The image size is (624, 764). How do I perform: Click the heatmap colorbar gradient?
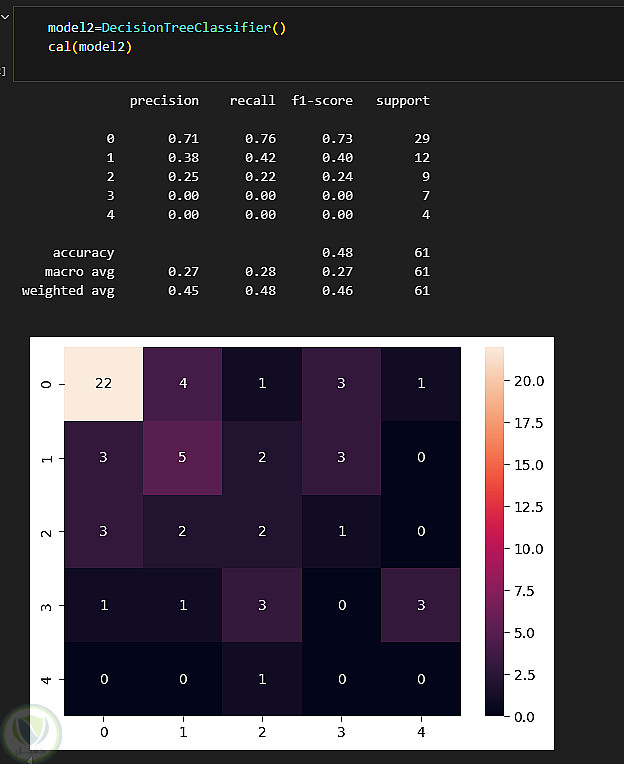click(499, 531)
